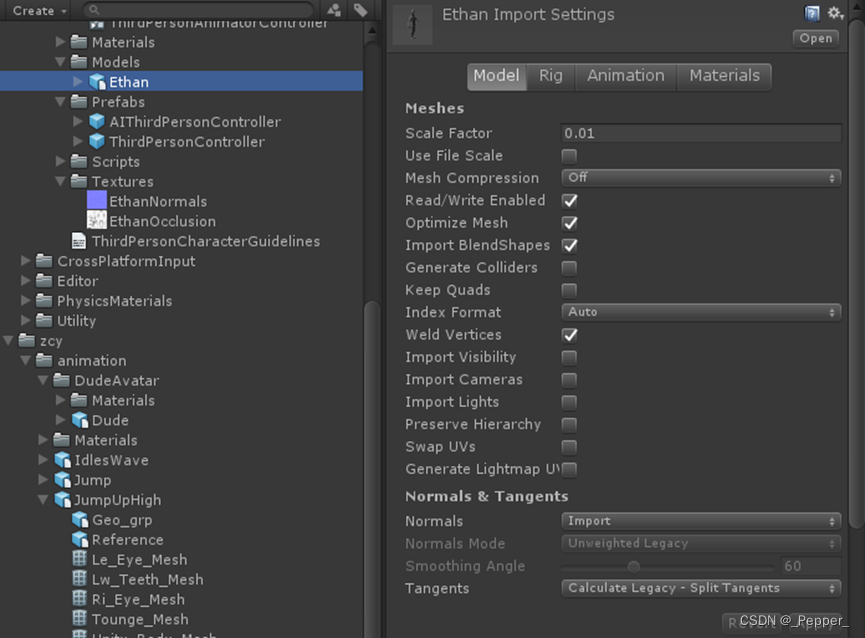Click the Ethan model preview thumbnail

point(411,23)
